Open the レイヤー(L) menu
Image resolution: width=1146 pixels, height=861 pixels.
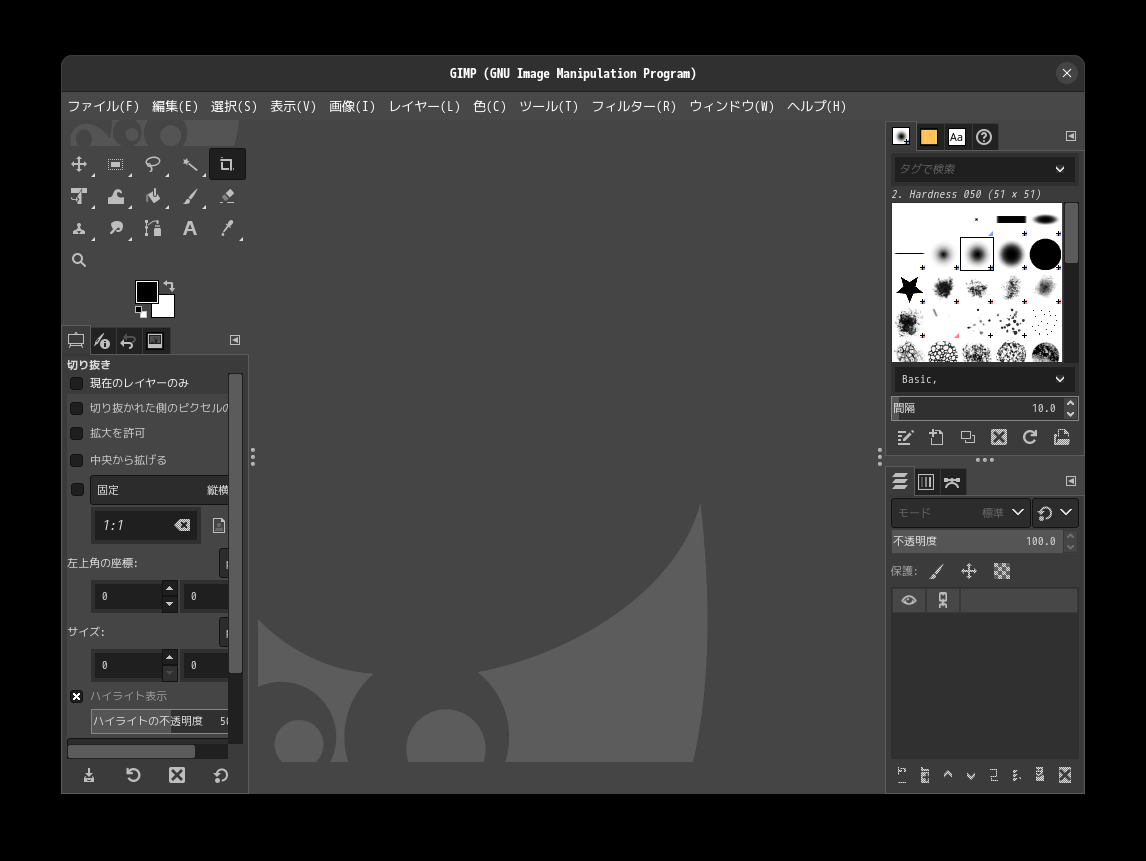(x=424, y=106)
